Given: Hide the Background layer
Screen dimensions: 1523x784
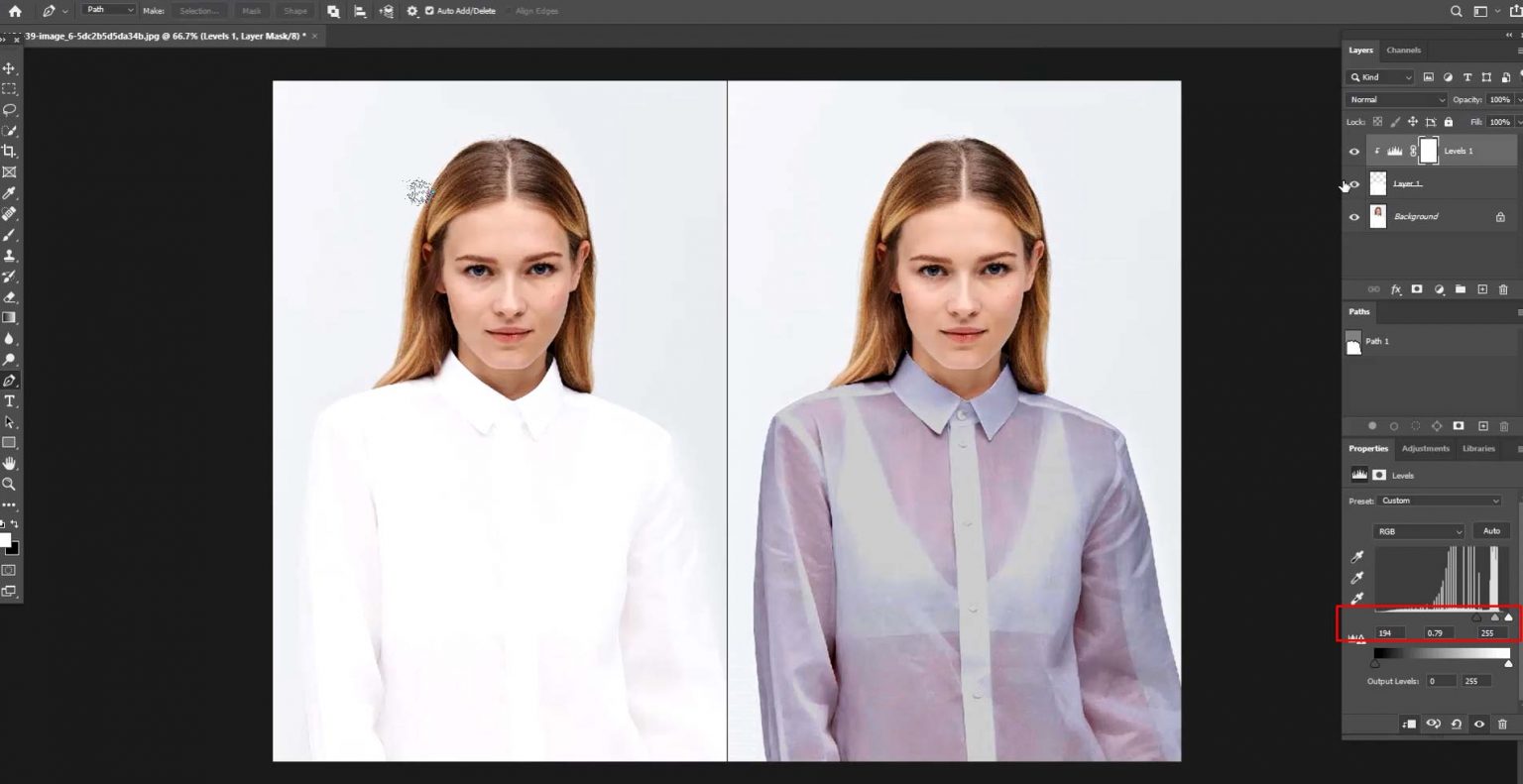Looking at the screenshot, I should tap(1354, 216).
